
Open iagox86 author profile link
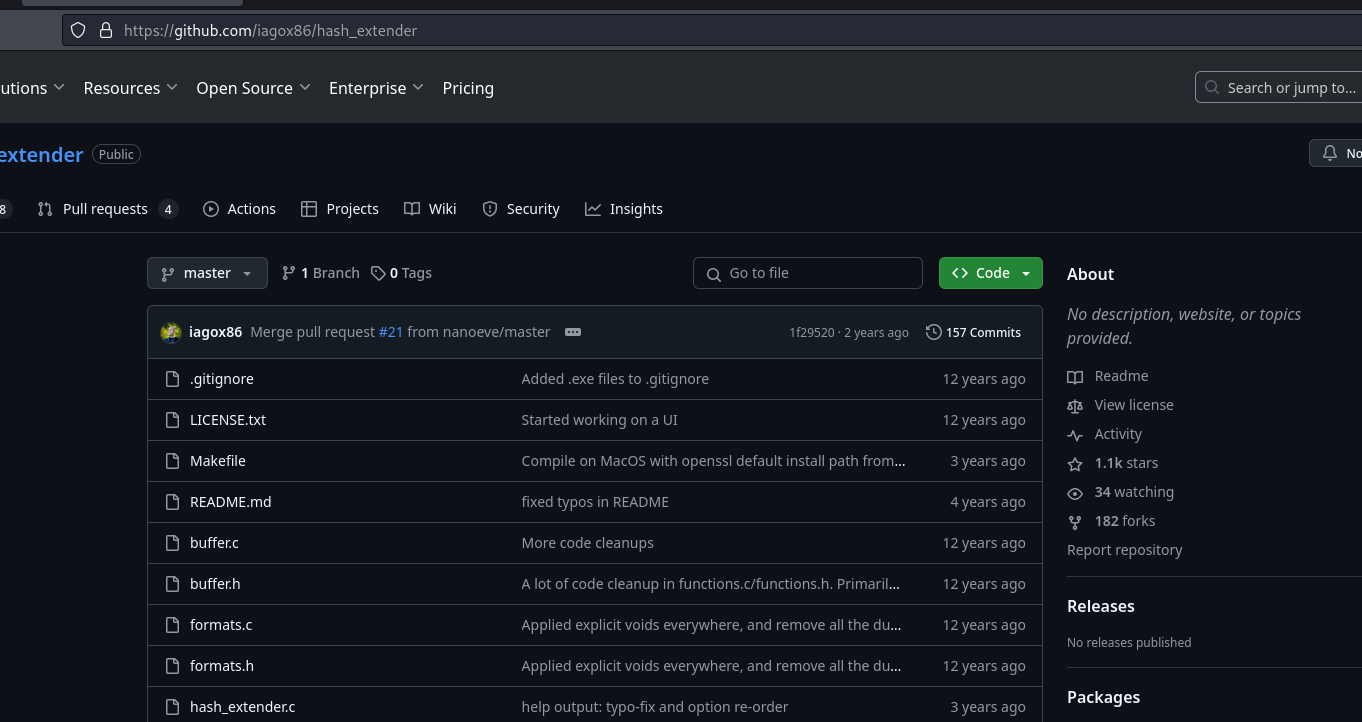pyautogui.click(x=216, y=332)
